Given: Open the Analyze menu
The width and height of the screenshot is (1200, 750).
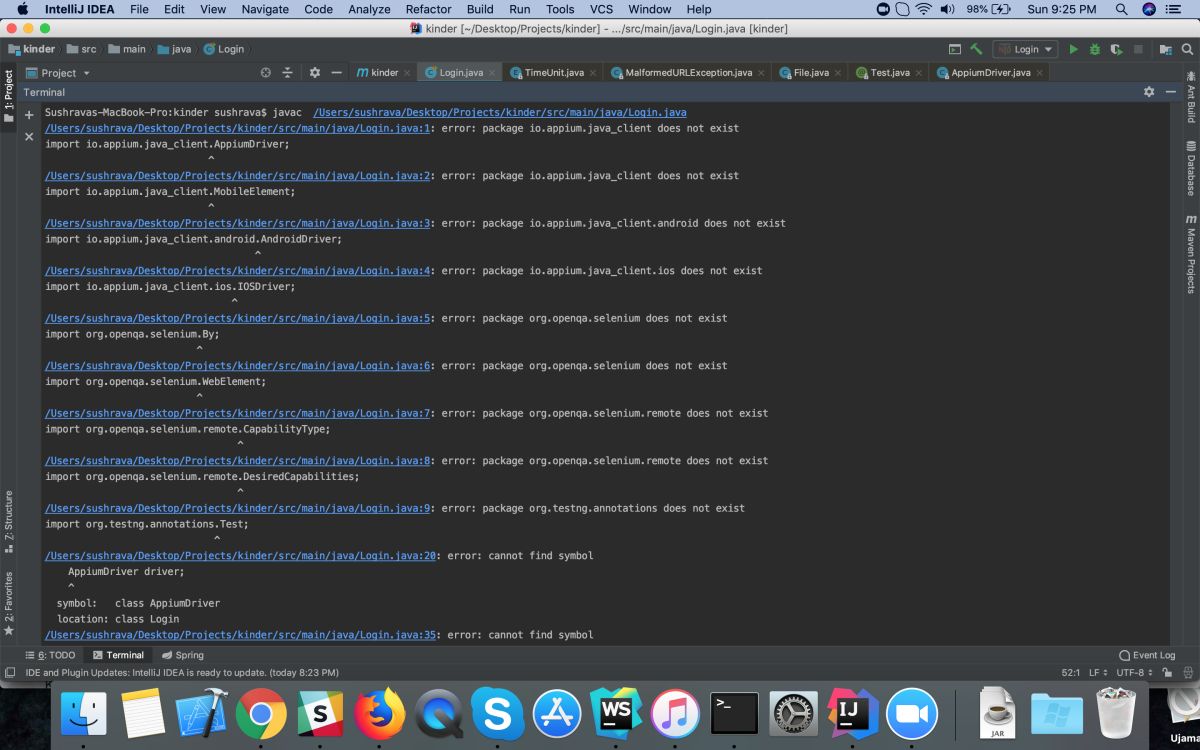Looking at the screenshot, I should (369, 9).
